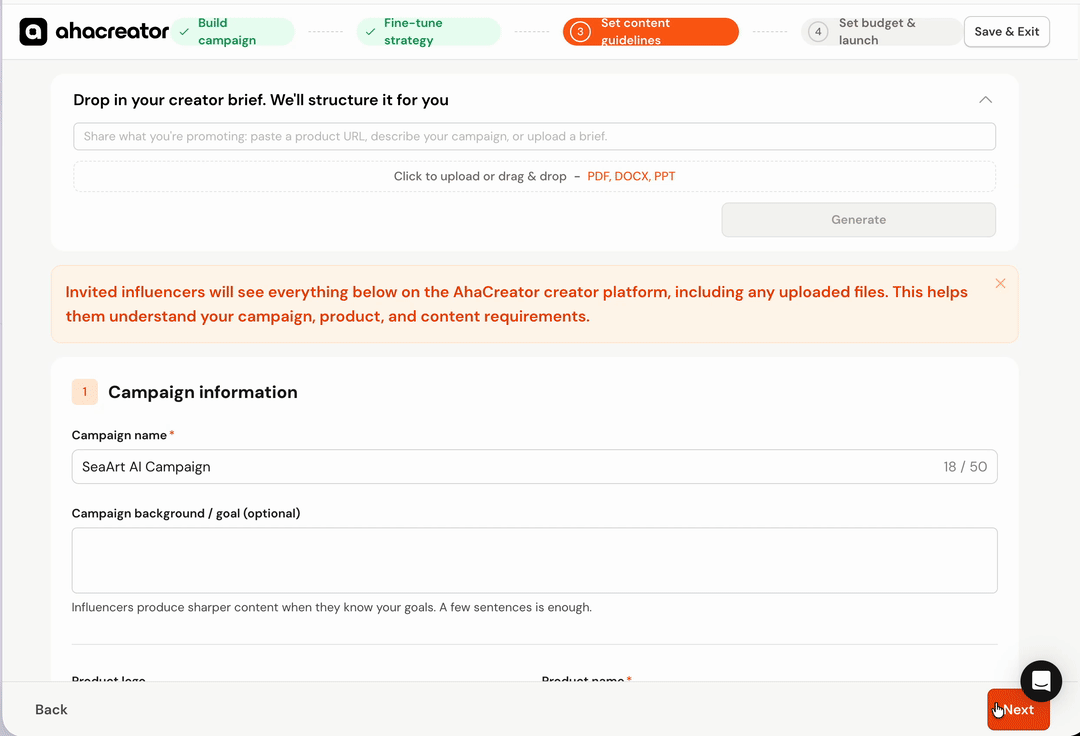Screen dimensions: 1080x736
Task: Click 'PDF, DOCX, PPT' file types text
Action: [x=631, y=176]
